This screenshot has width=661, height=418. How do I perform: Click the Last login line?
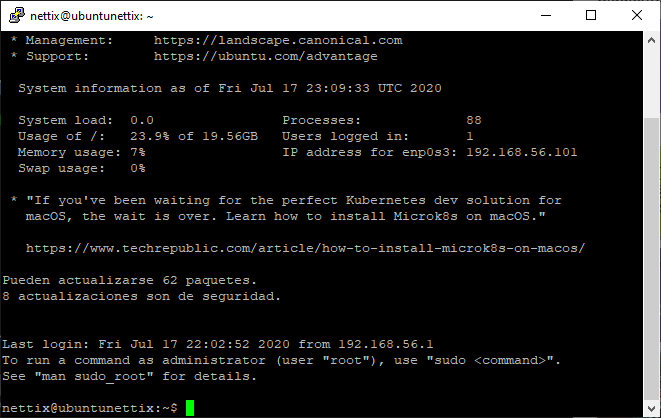coord(218,344)
